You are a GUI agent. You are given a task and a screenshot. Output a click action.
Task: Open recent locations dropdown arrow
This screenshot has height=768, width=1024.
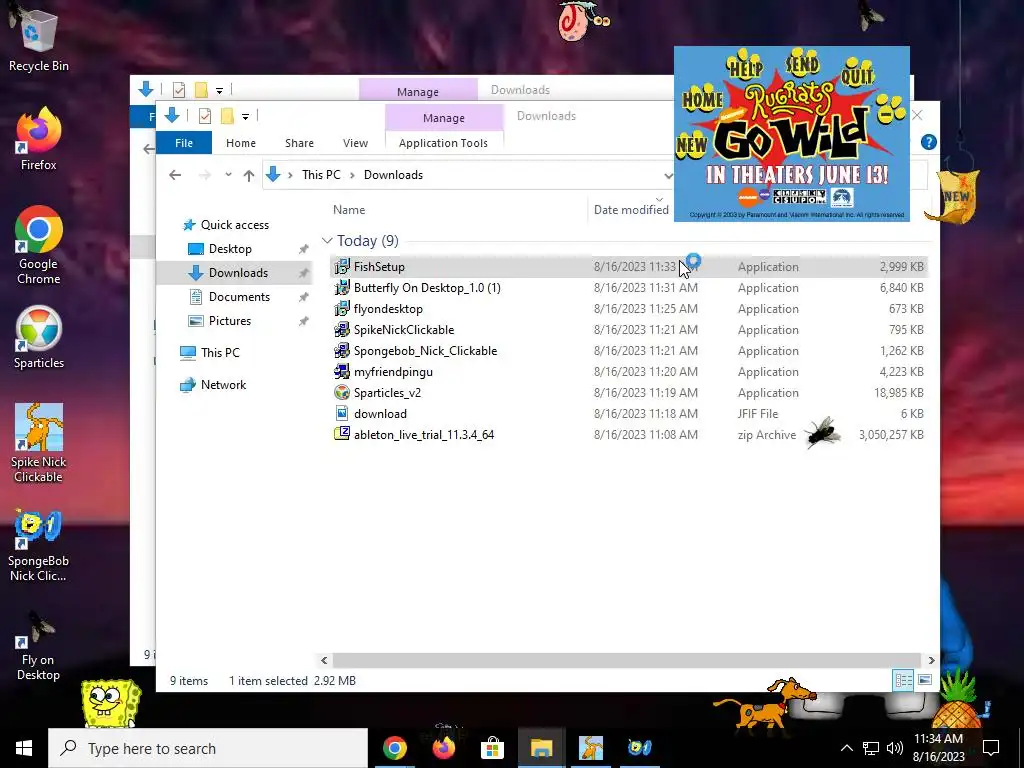(x=228, y=175)
